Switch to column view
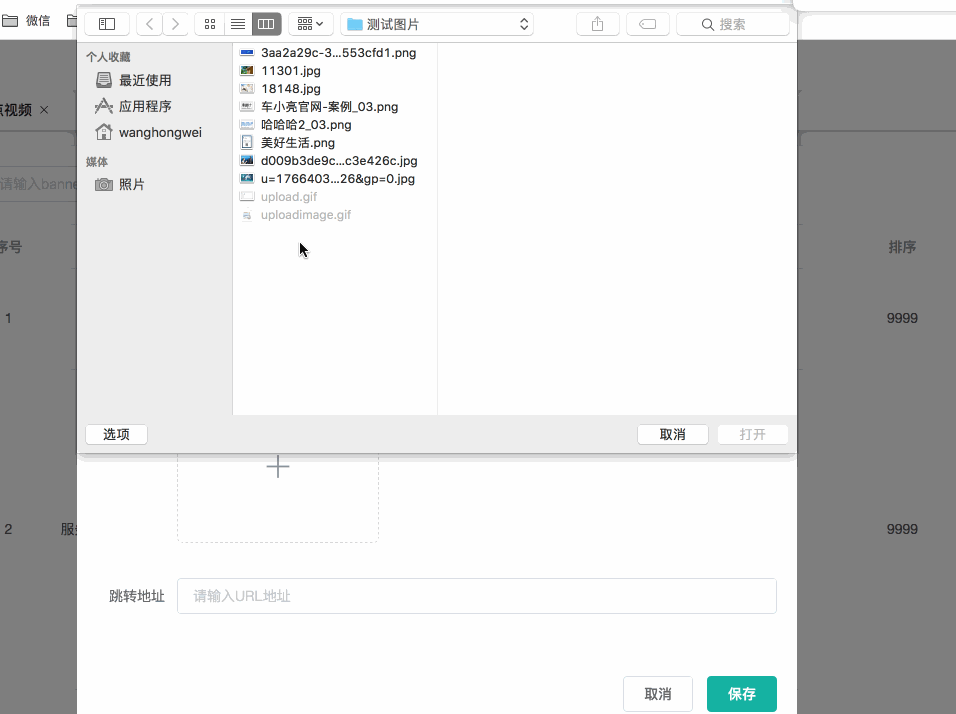 point(266,24)
